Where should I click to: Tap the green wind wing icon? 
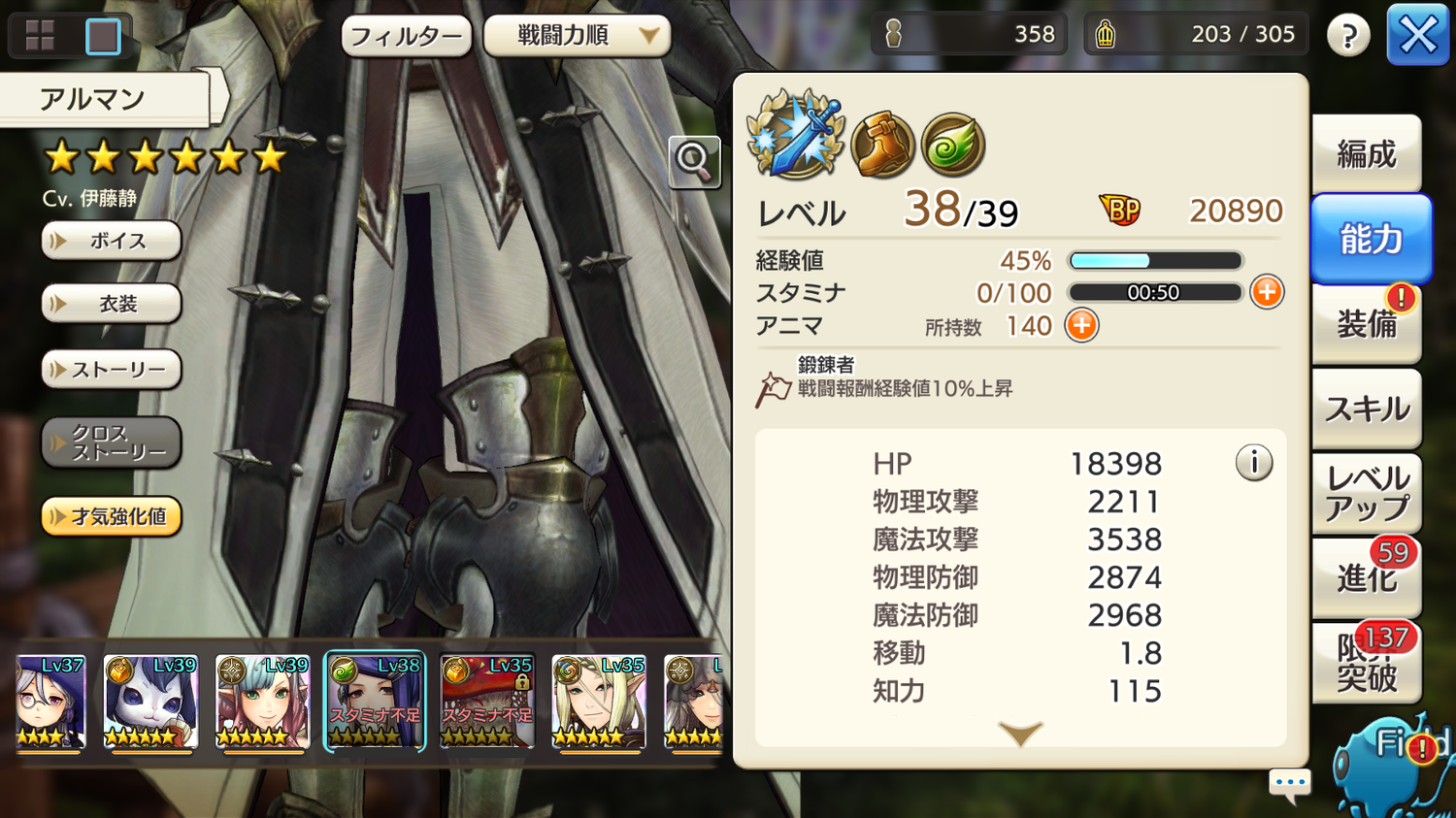click(953, 146)
